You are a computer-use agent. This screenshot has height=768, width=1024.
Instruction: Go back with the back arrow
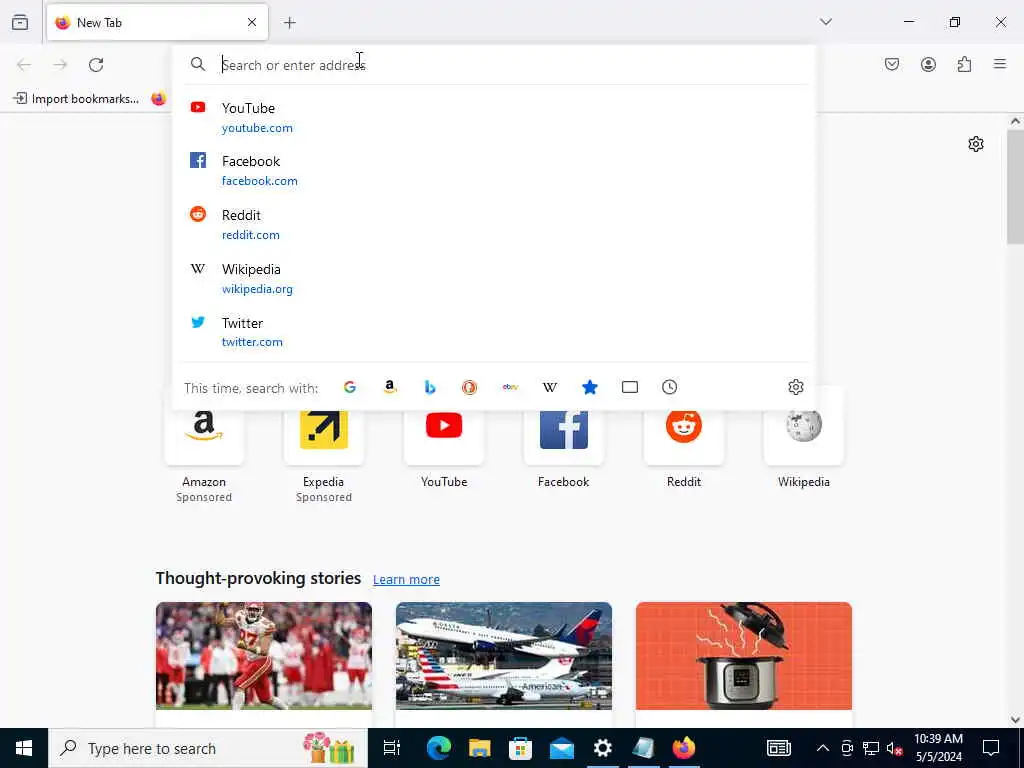pos(24,65)
